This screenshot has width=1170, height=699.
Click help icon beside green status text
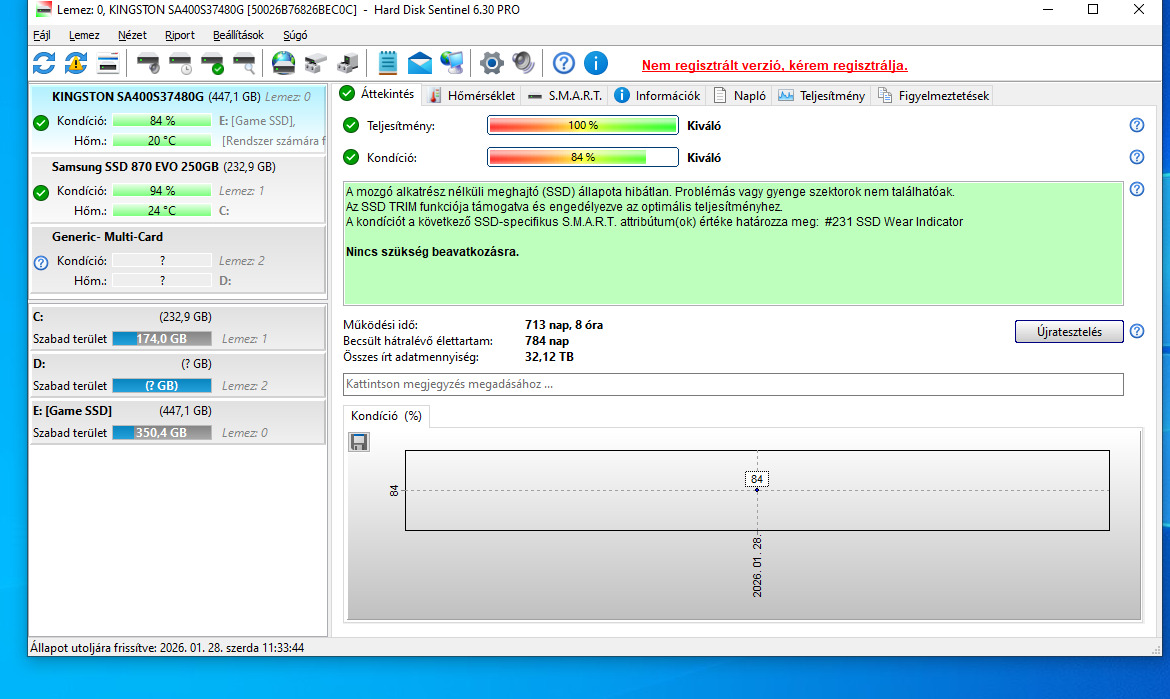[x=1136, y=189]
